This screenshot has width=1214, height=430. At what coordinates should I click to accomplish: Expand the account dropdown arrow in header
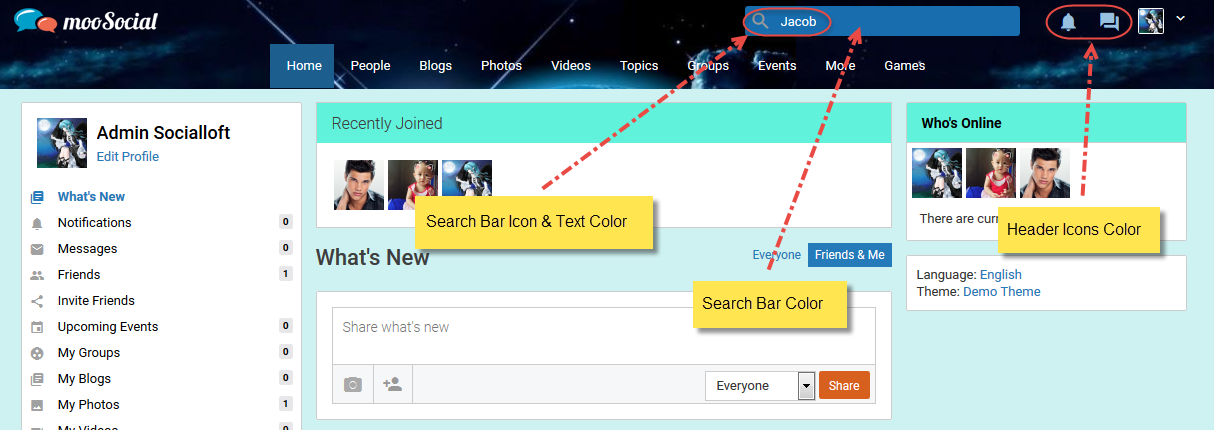(x=1181, y=18)
